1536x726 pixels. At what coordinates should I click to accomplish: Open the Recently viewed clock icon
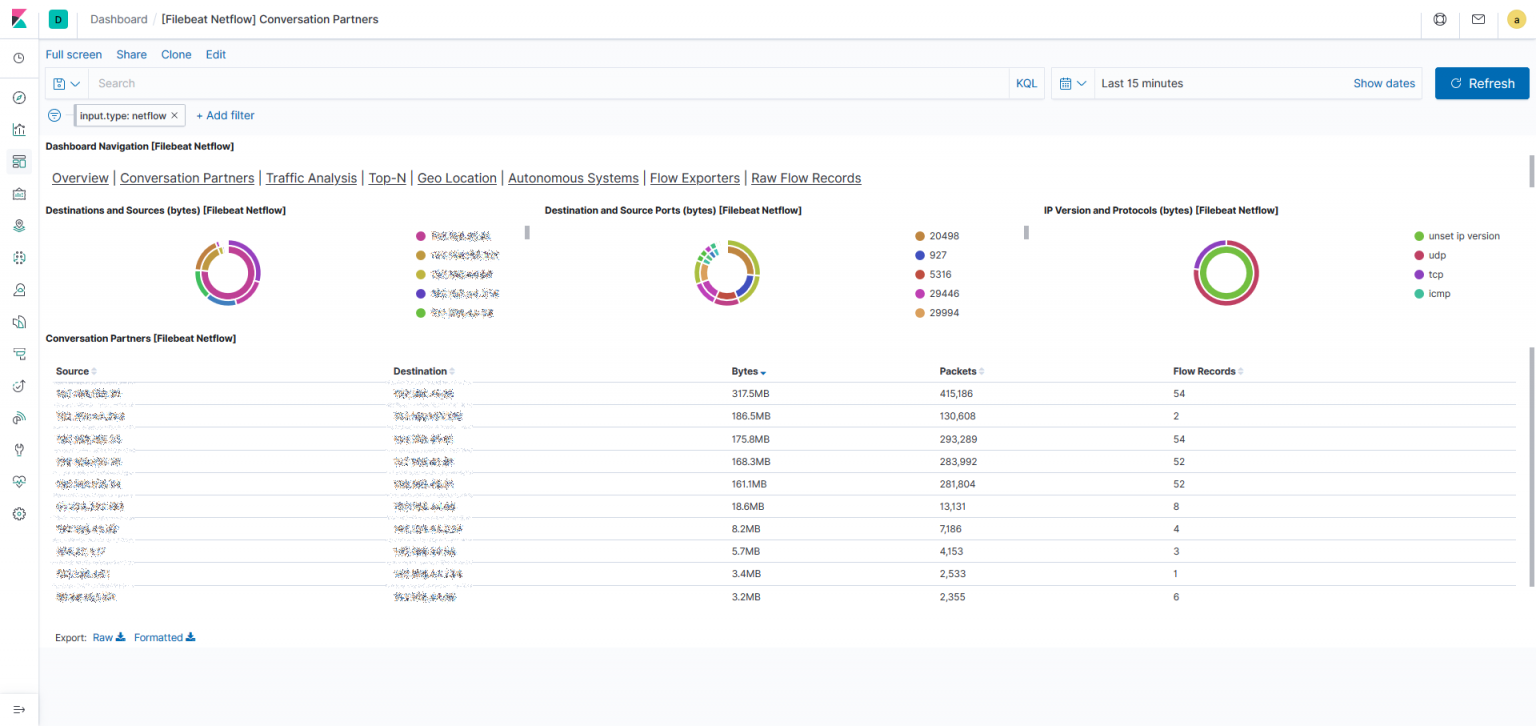(18, 58)
